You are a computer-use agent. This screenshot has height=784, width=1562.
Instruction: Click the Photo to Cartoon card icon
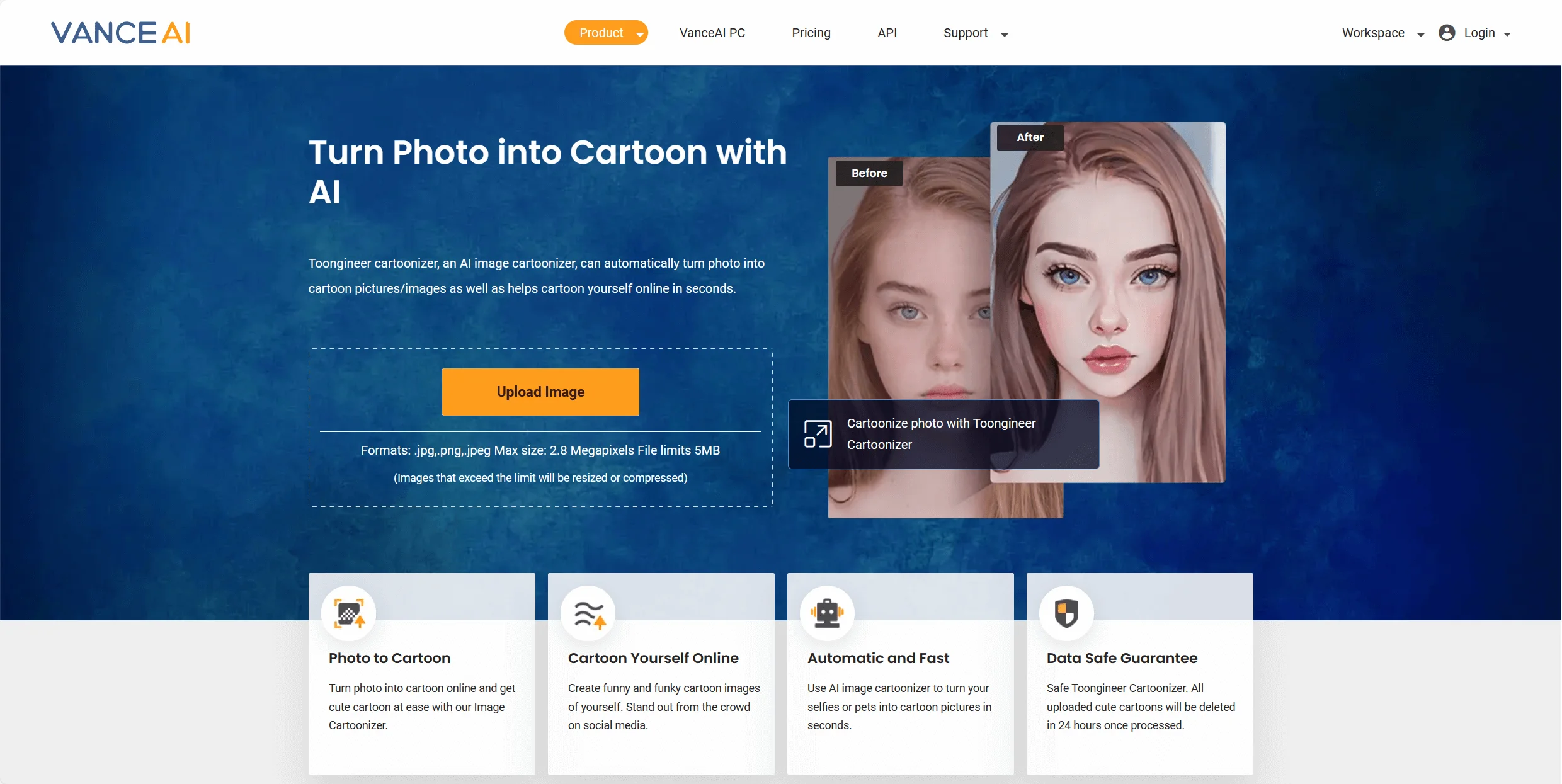click(349, 613)
